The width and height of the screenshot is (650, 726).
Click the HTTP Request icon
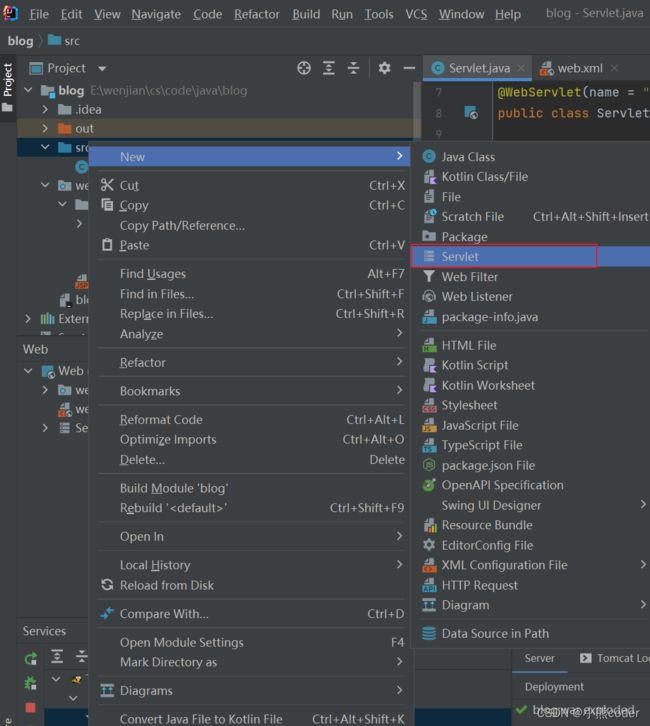[x=429, y=585]
